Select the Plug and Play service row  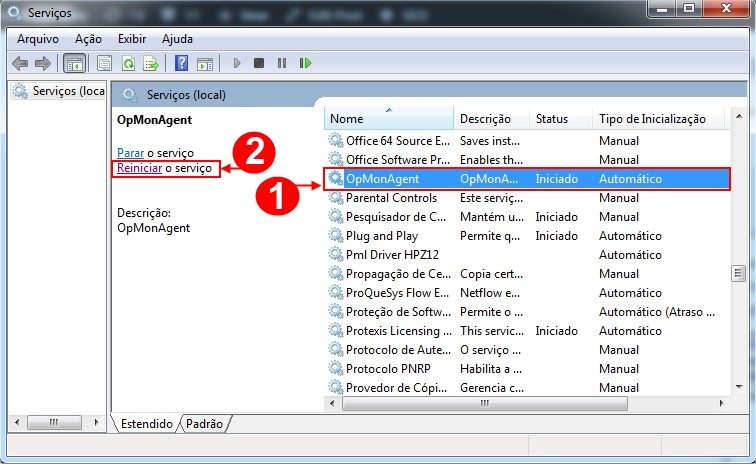click(382, 236)
